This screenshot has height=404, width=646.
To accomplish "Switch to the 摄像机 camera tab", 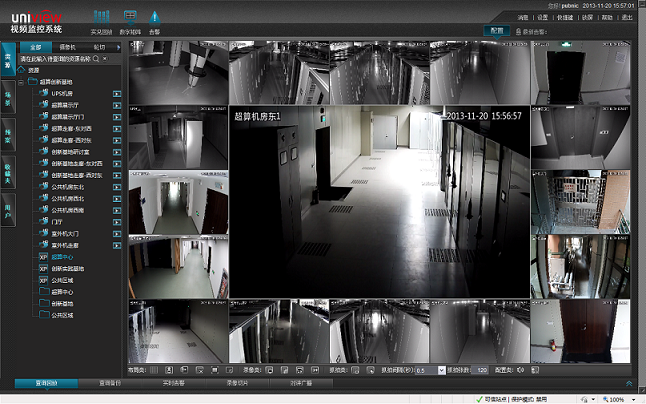I will (67, 47).
